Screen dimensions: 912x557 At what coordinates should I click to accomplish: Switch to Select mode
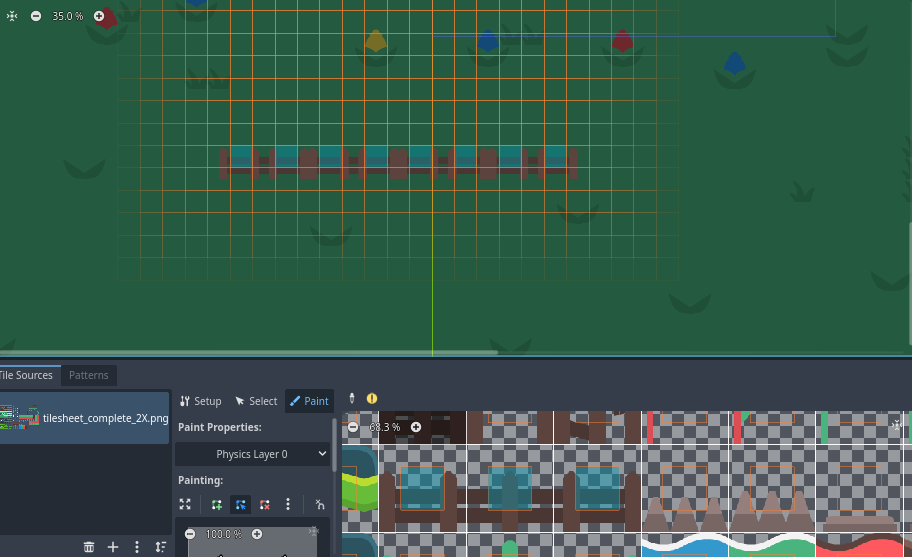[256, 401]
